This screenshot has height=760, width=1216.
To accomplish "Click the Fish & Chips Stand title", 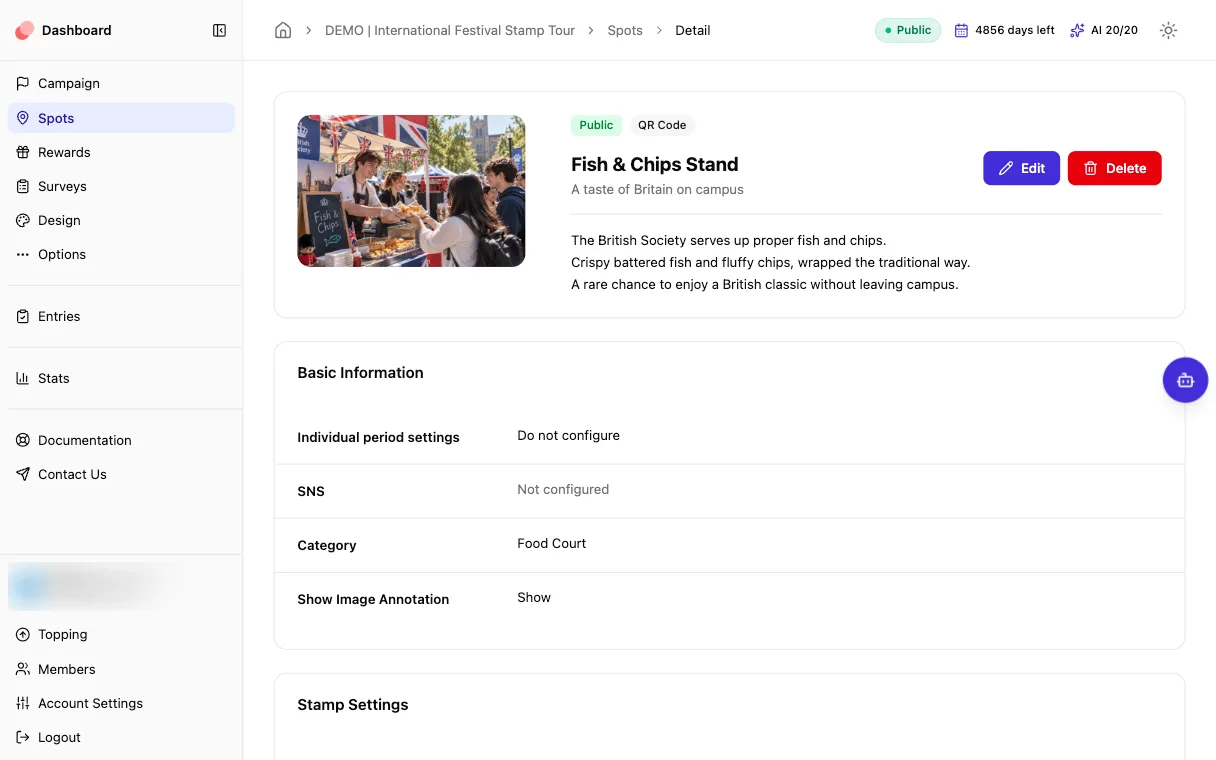I will 654,165.
